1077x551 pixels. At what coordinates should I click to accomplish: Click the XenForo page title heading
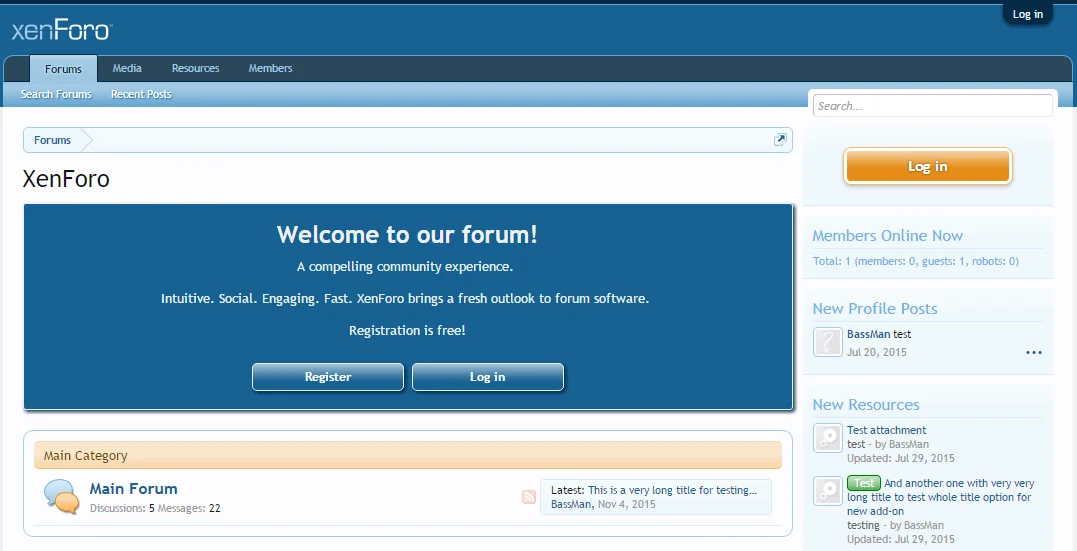(66, 179)
